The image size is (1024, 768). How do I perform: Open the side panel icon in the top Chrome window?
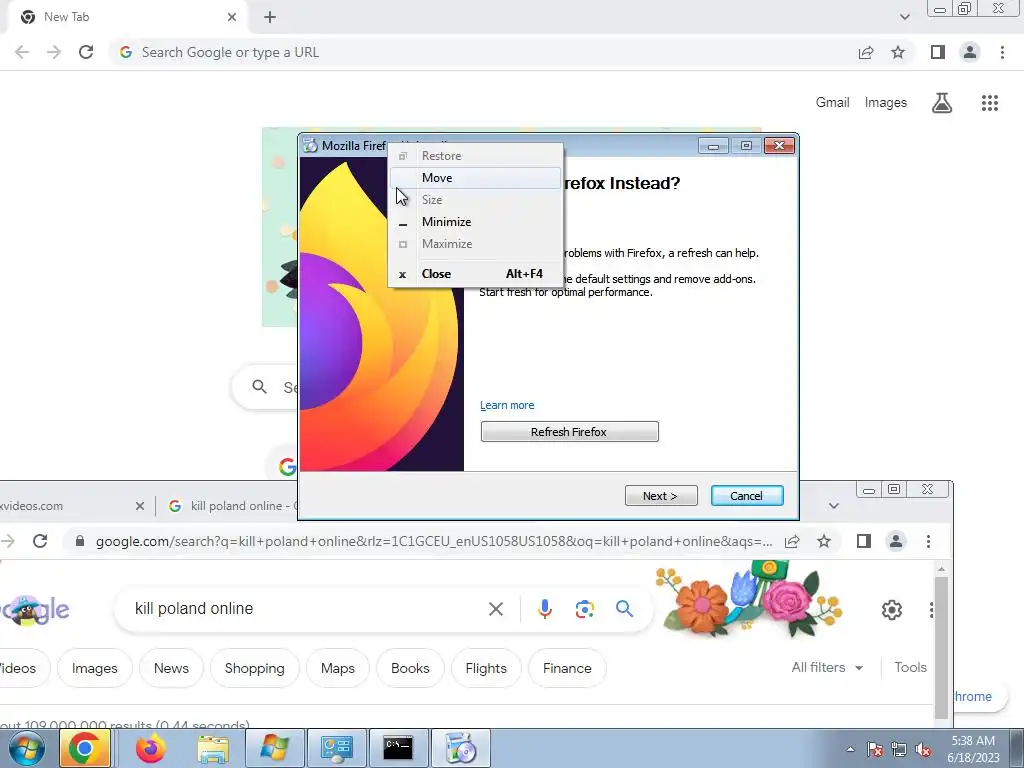[x=938, y=52]
